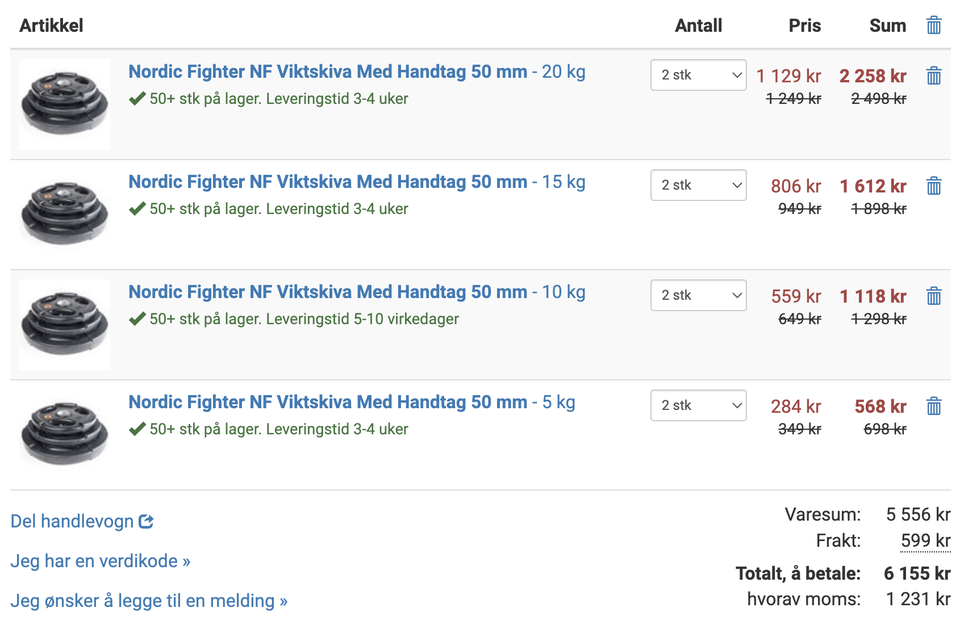Image resolution: width=960 pixels, height=620 pixels.
Task: Remove the 5 kg plate from cart
Action: coord(933,406)
